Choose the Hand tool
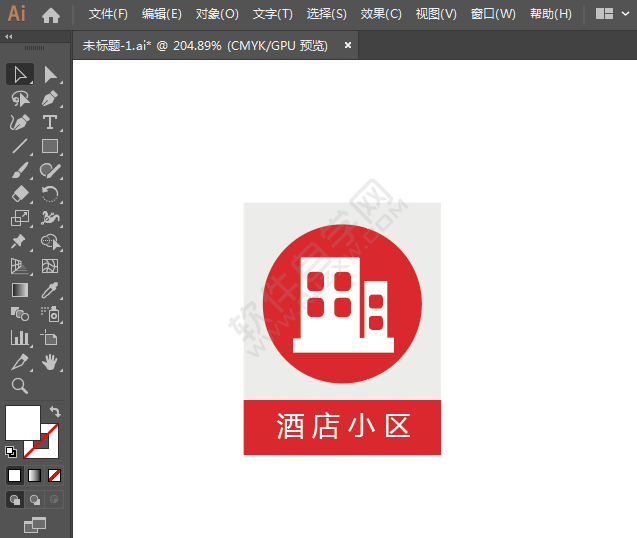 (50, 362)
